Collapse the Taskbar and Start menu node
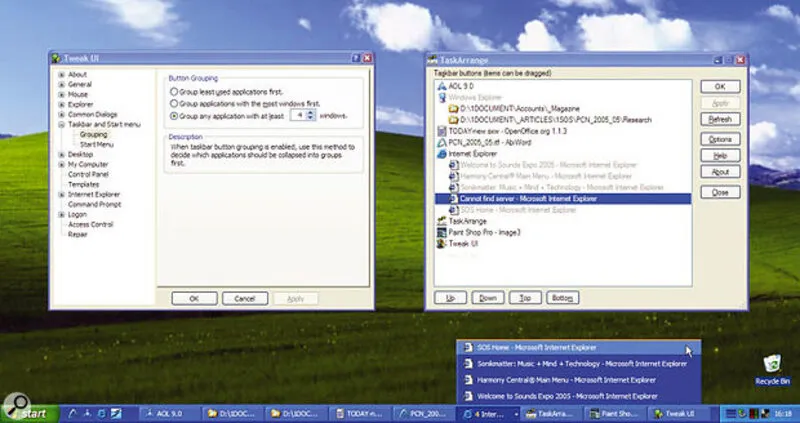This screenshot has width=800, height=423. (x=62, y=125)
